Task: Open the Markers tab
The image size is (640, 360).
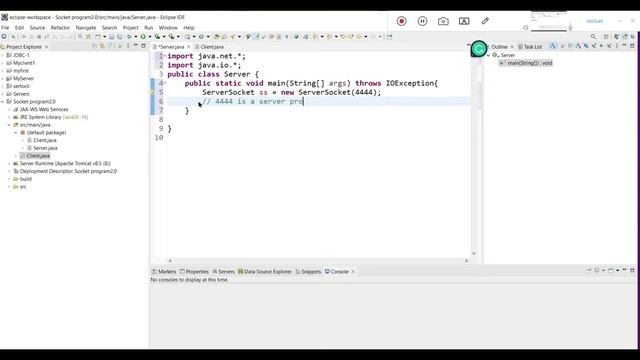Action: pos(164,271)
